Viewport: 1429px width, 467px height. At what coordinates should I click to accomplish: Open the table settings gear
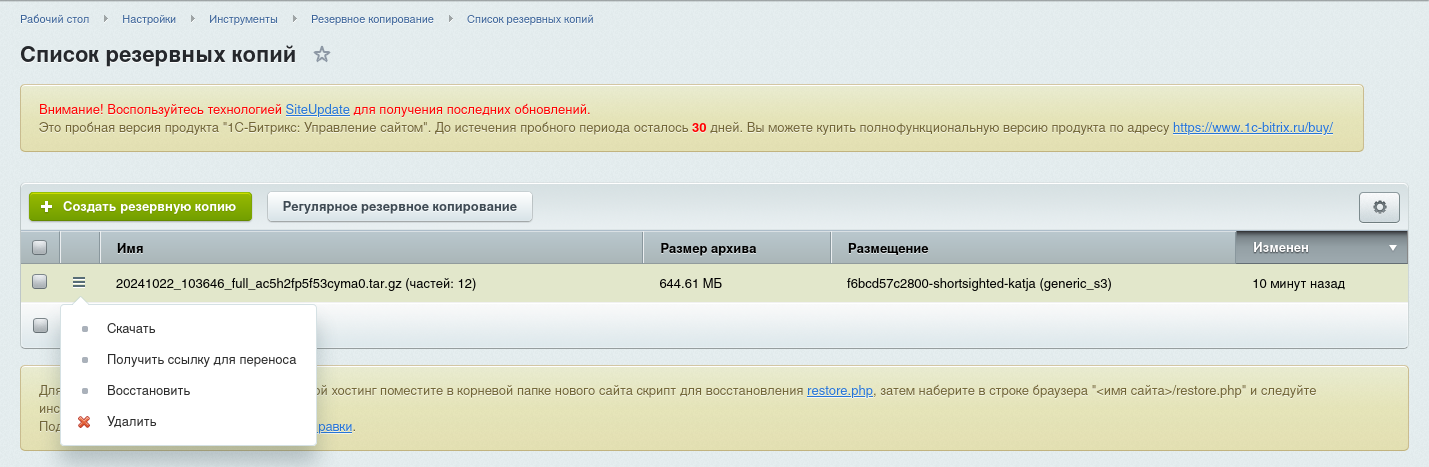1379,207
